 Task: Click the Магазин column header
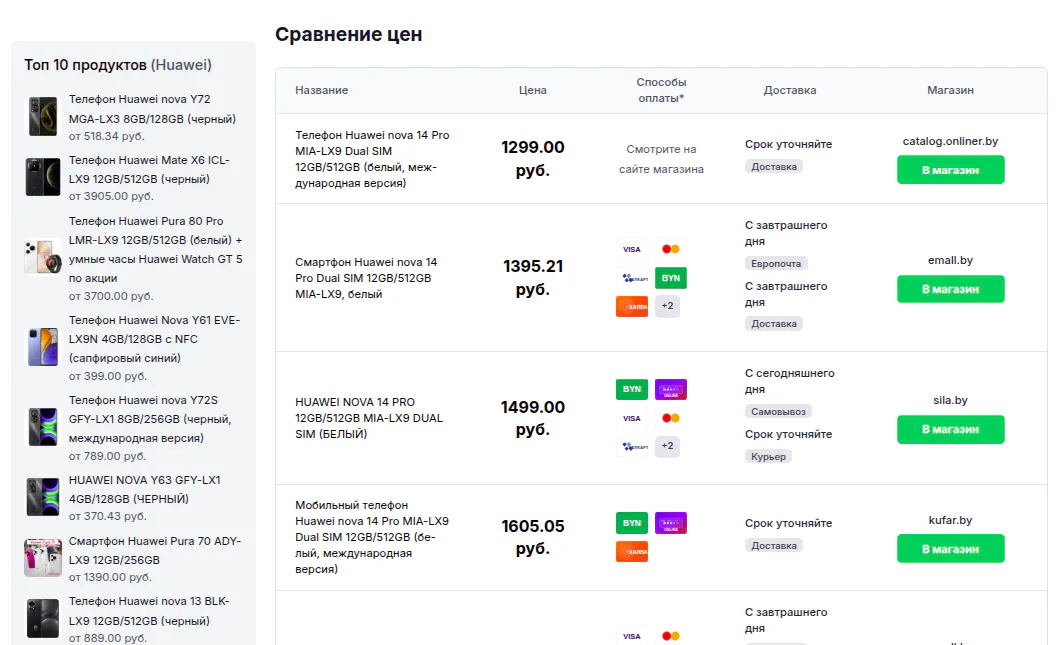point(950,90)
